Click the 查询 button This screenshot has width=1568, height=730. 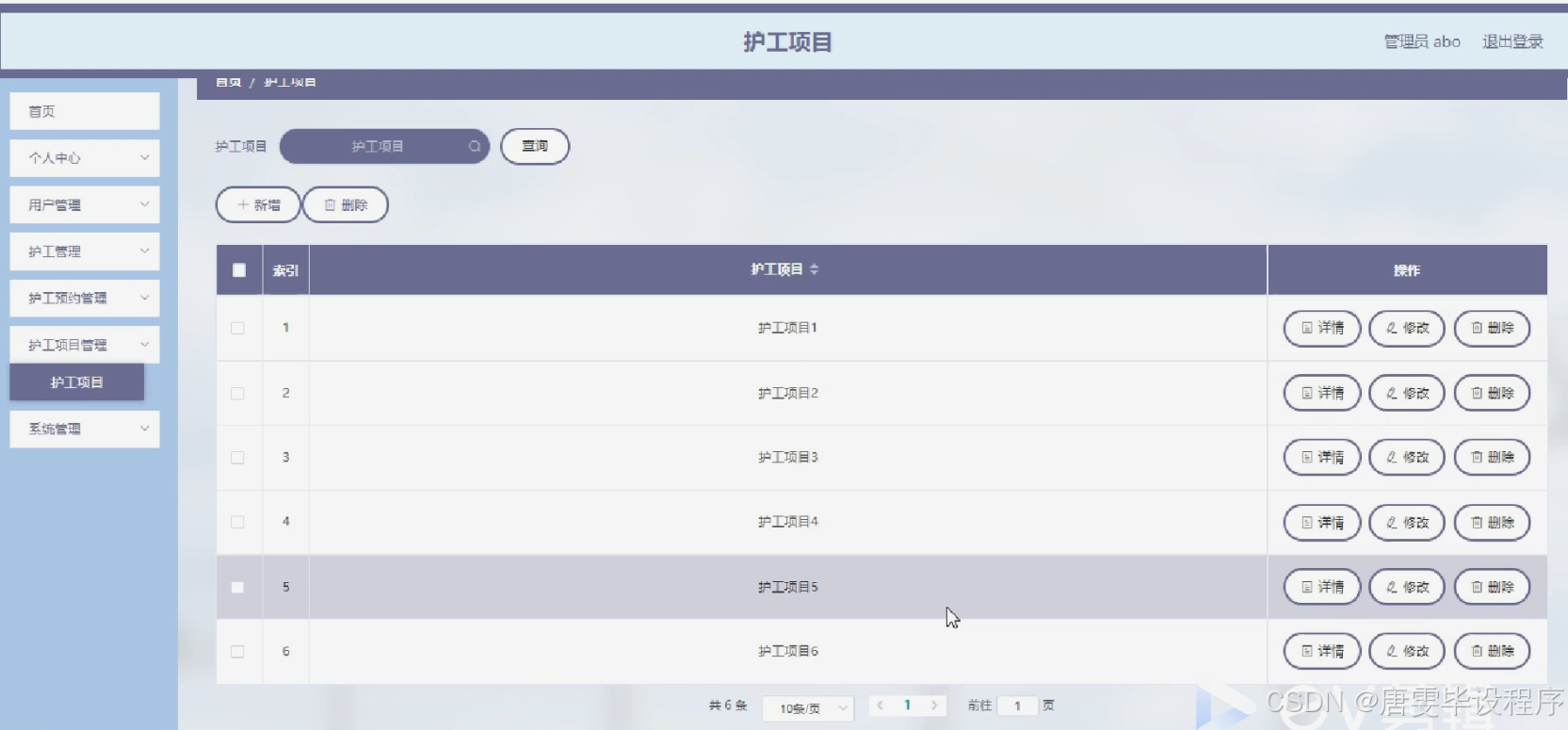(x=535, y=146)
